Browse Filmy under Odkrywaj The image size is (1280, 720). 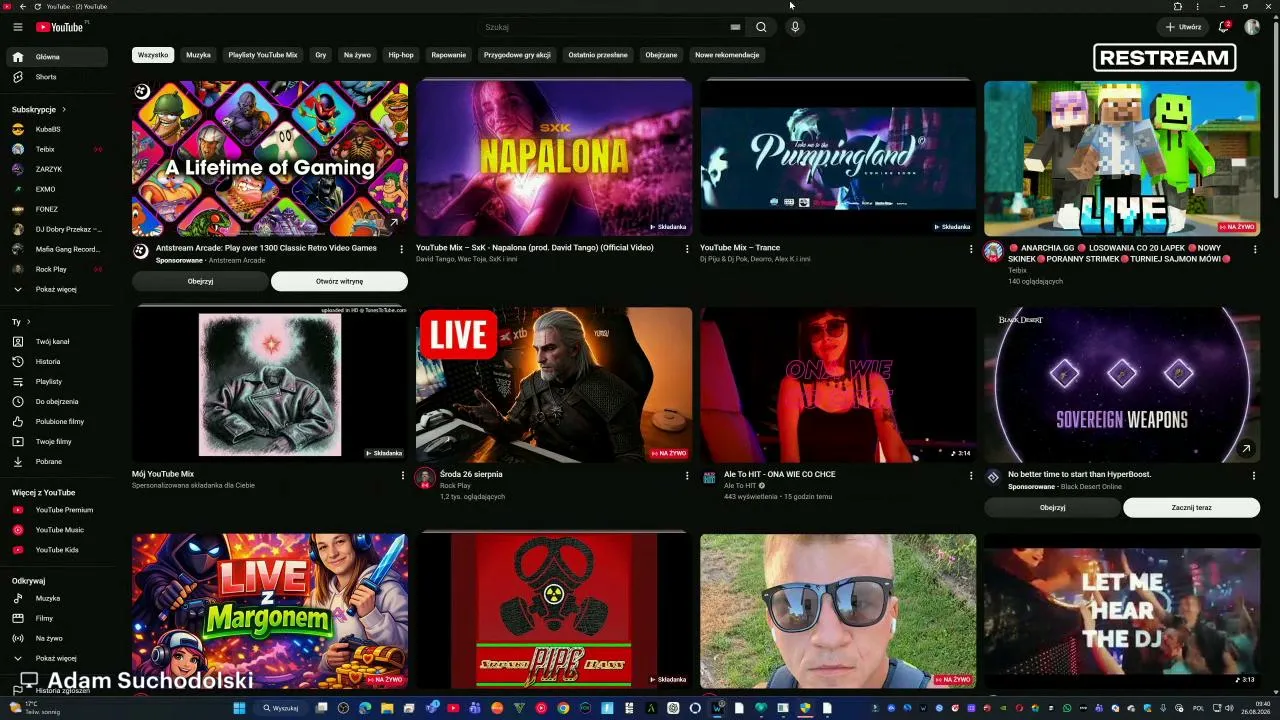[58, 618]
